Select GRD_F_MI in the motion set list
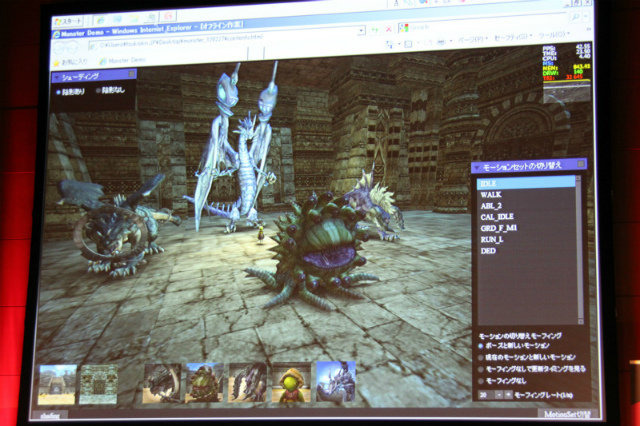Screen dimensions: 640x426 526,228
